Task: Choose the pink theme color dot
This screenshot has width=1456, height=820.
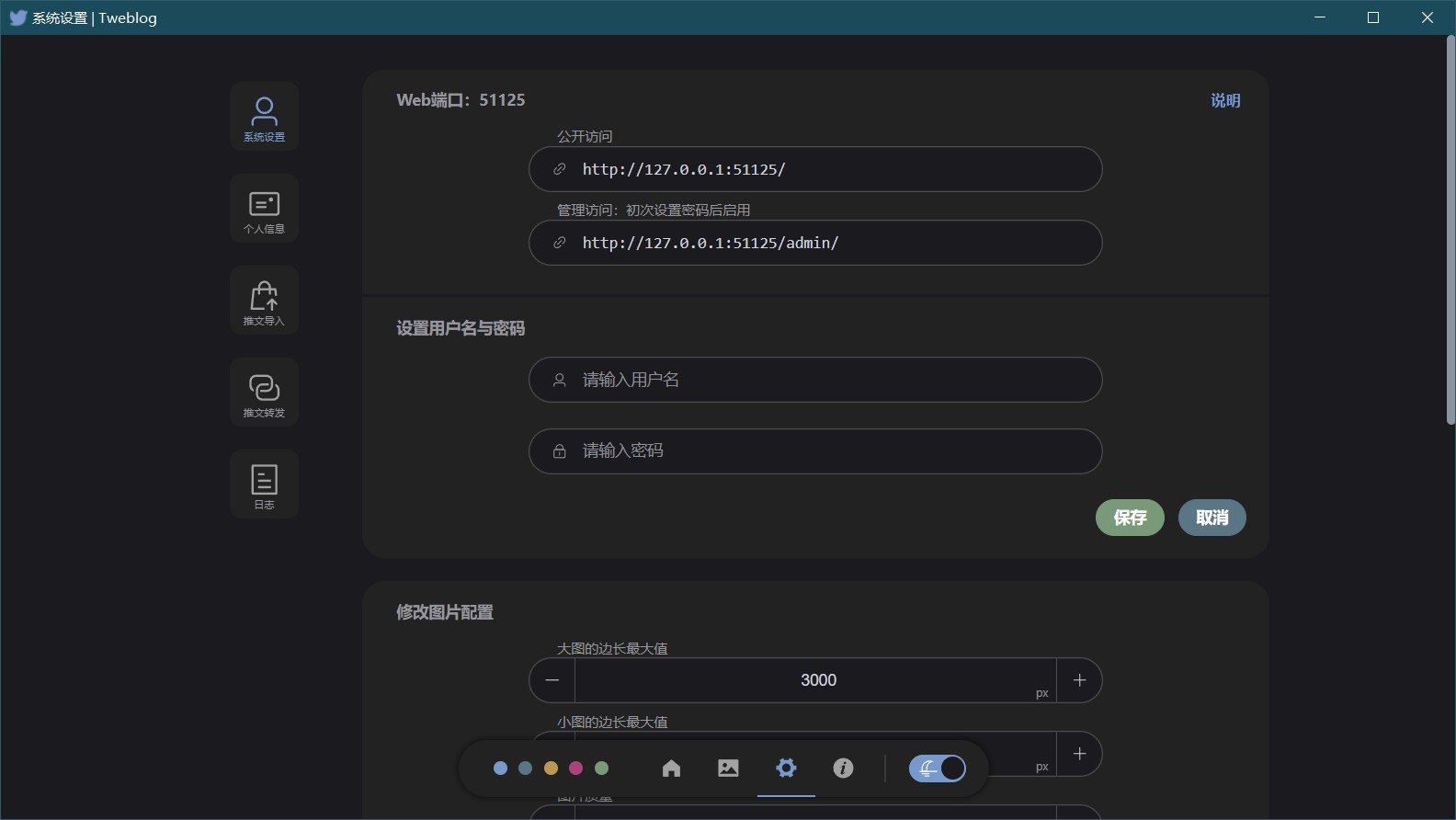Action: [x=576, y=769]
